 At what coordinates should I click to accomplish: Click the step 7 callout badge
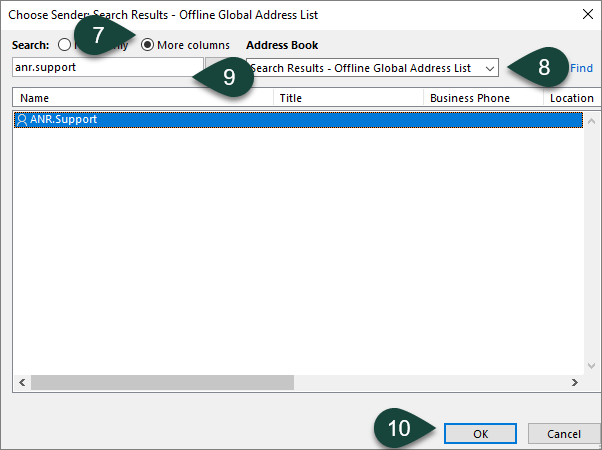click(x=98, y=34)
